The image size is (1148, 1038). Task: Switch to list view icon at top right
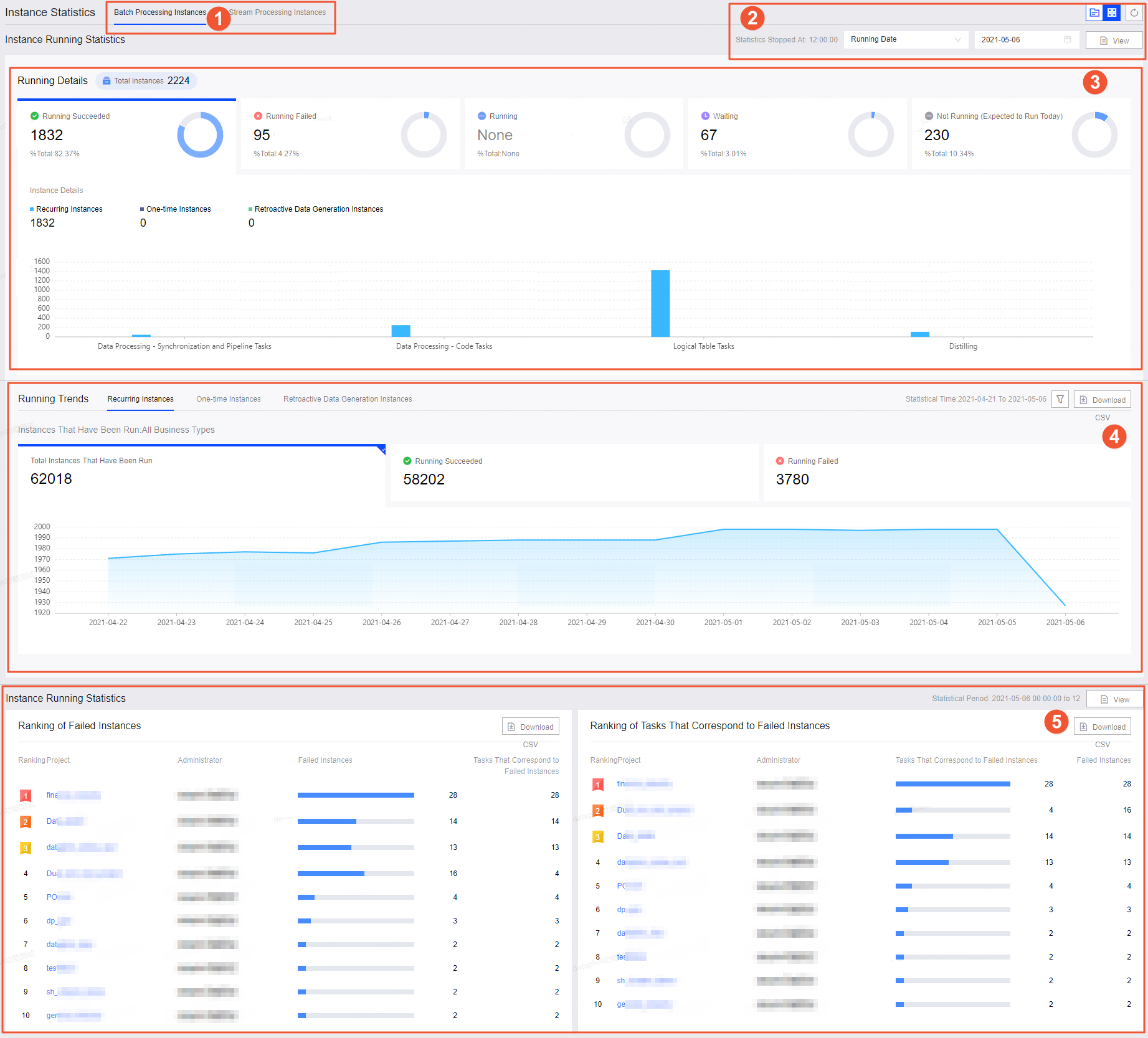[1094, 12]
